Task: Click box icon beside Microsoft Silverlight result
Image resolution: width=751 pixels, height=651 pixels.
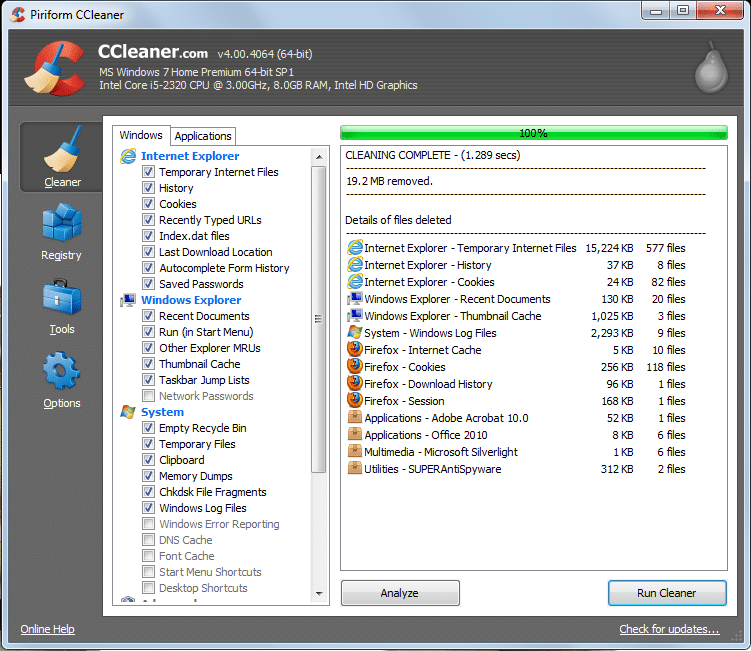Action: [x=355, y=451]
